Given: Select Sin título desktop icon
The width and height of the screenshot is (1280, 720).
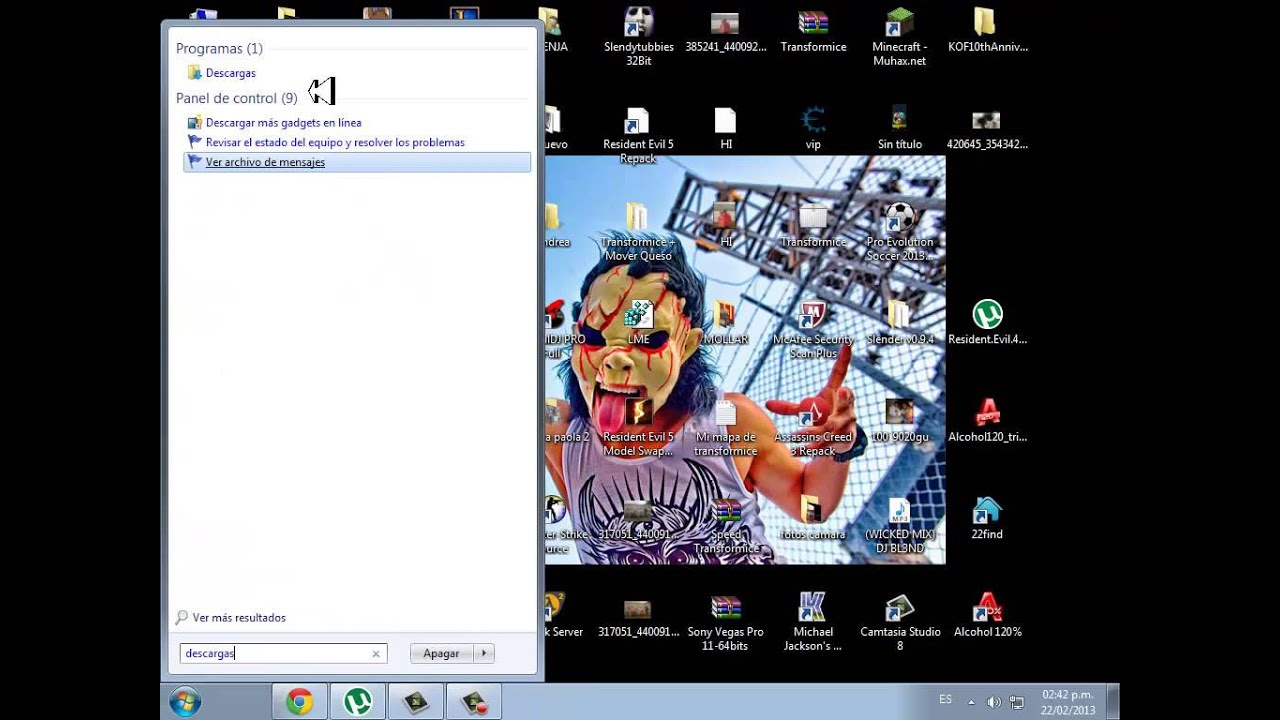Looking at the screenshot, I should (x=900, y=128).
